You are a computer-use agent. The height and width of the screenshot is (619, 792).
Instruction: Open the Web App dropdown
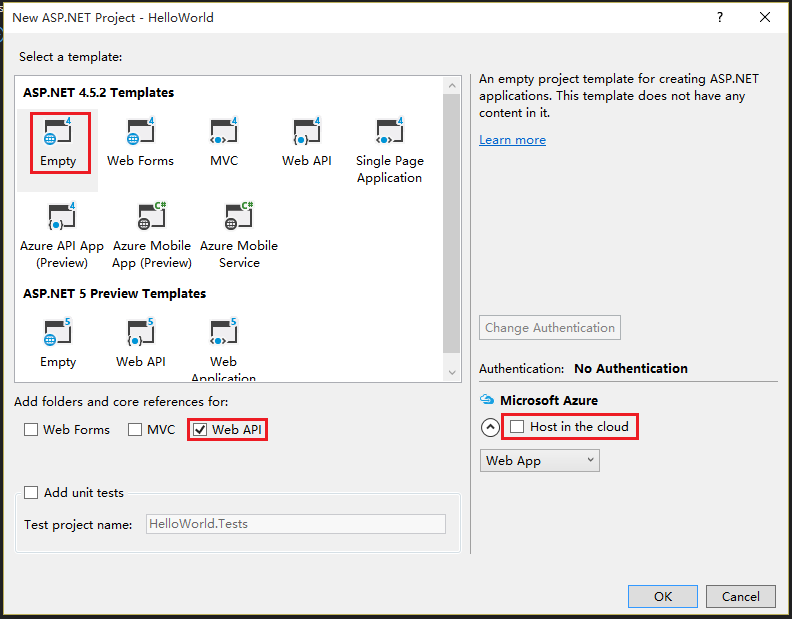(539, 460)
